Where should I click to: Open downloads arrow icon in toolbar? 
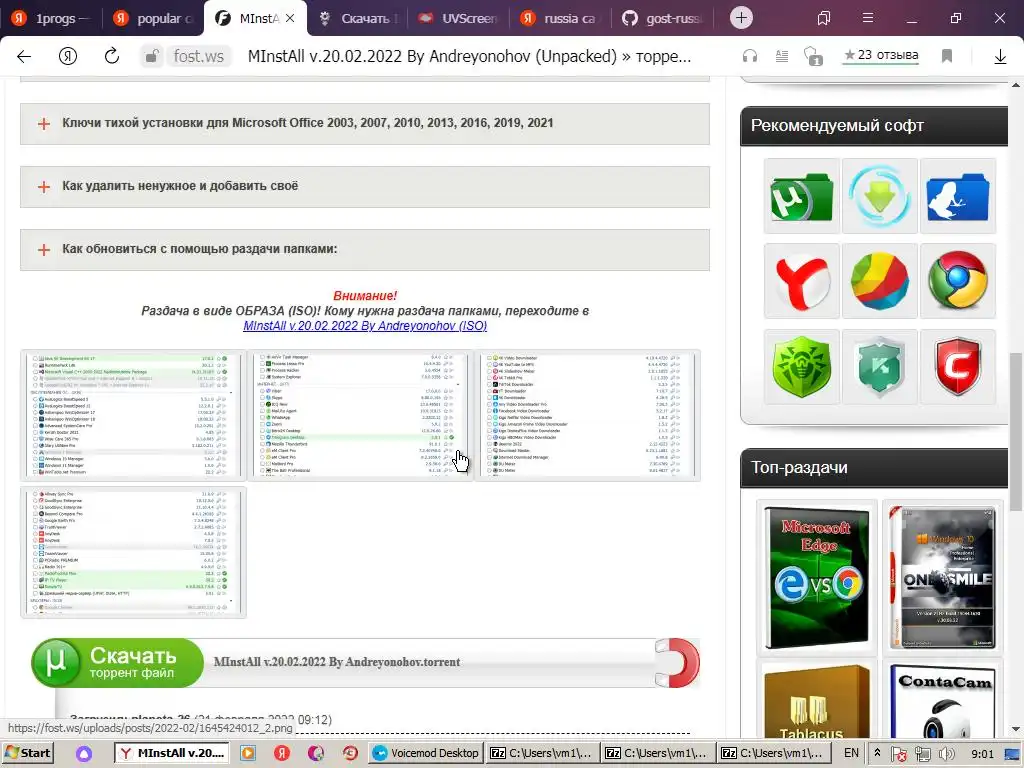point(1000,57)
